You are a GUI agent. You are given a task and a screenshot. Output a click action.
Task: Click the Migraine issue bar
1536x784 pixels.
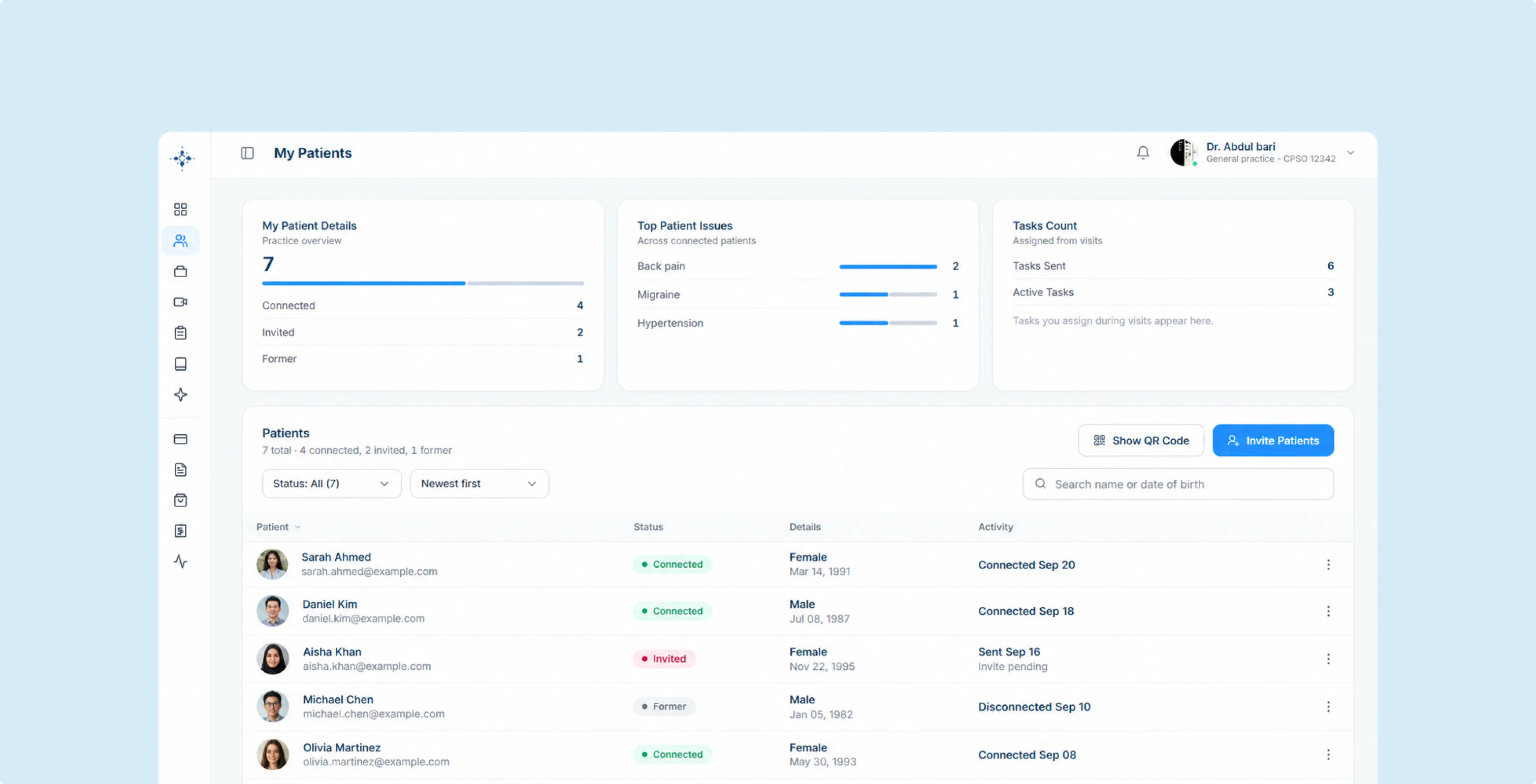point(888,295)
